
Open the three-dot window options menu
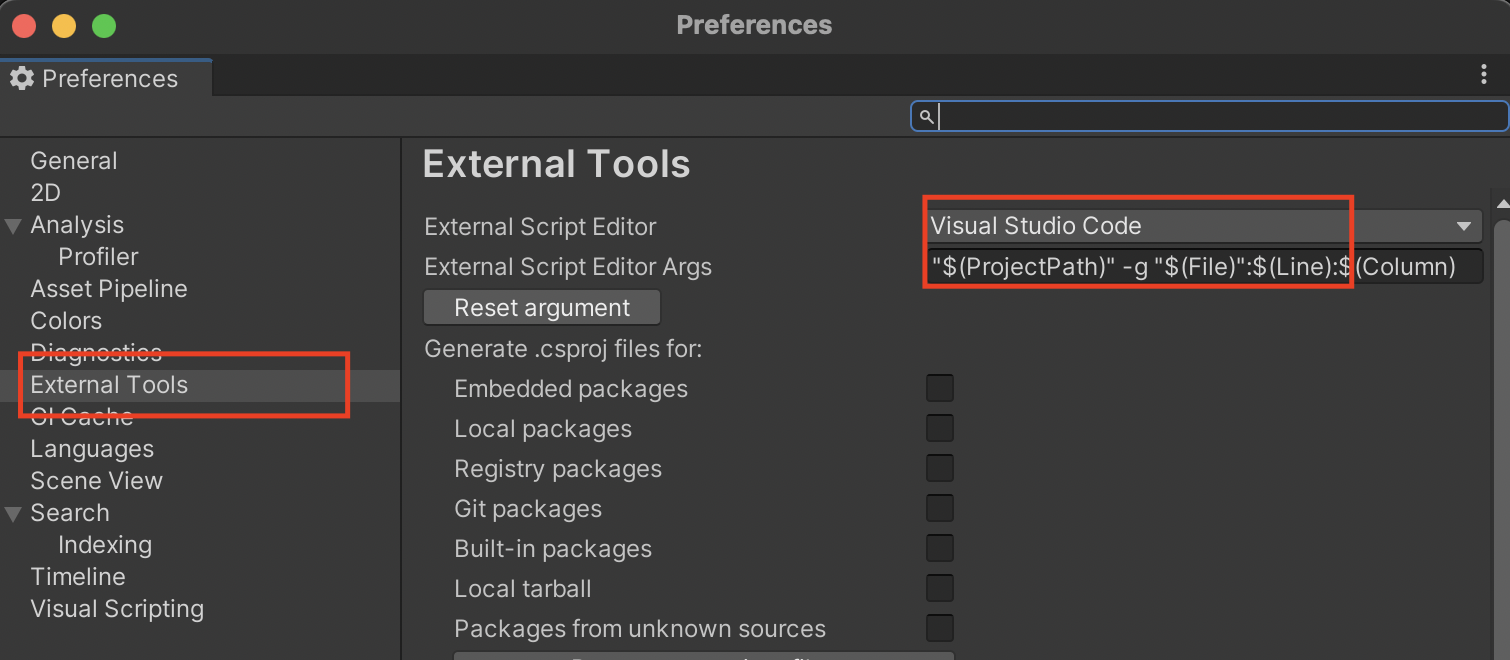pos(1484,75)
